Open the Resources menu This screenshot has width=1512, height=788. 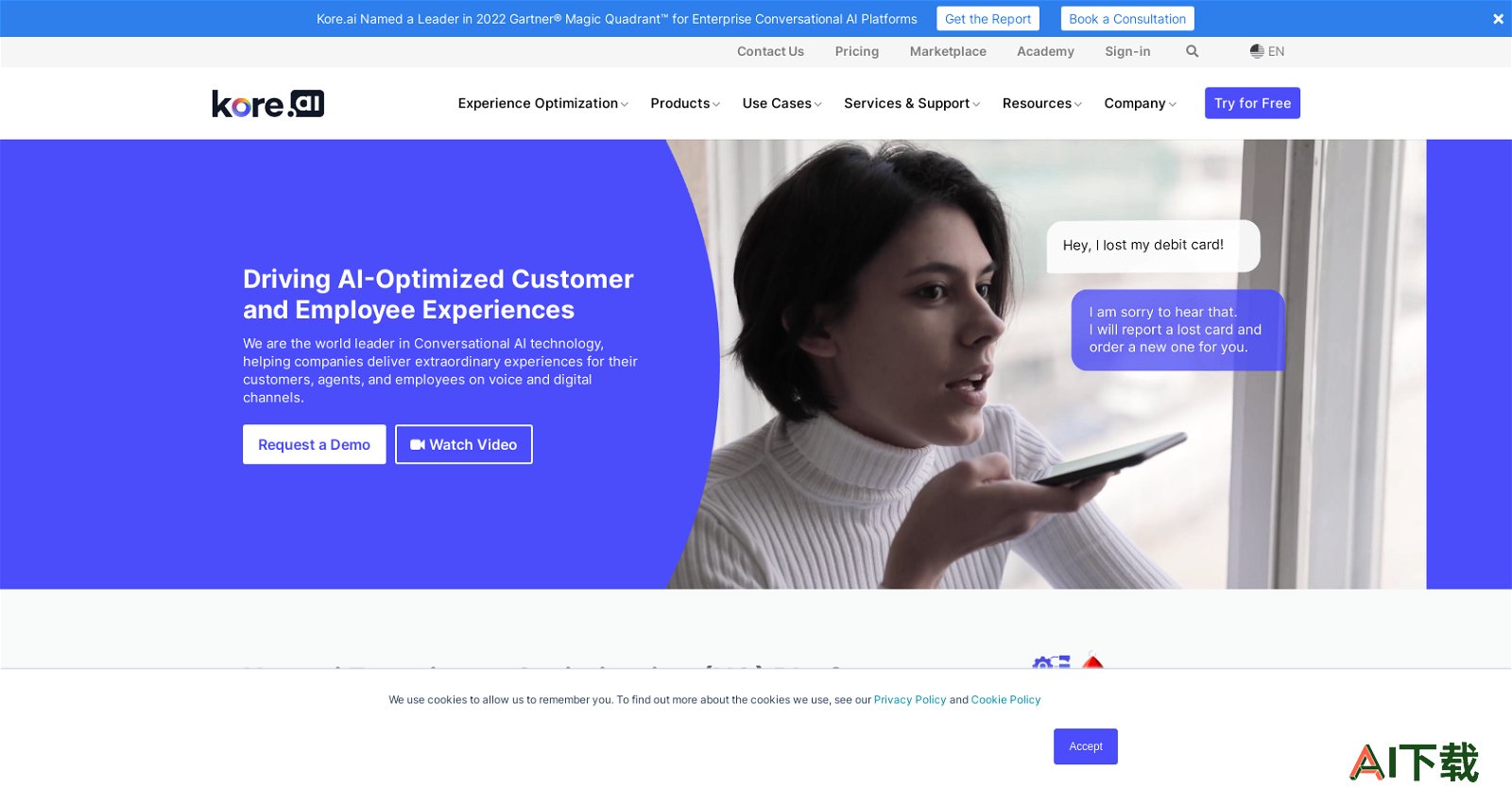pyautogui.click(x=1041, y=103)
